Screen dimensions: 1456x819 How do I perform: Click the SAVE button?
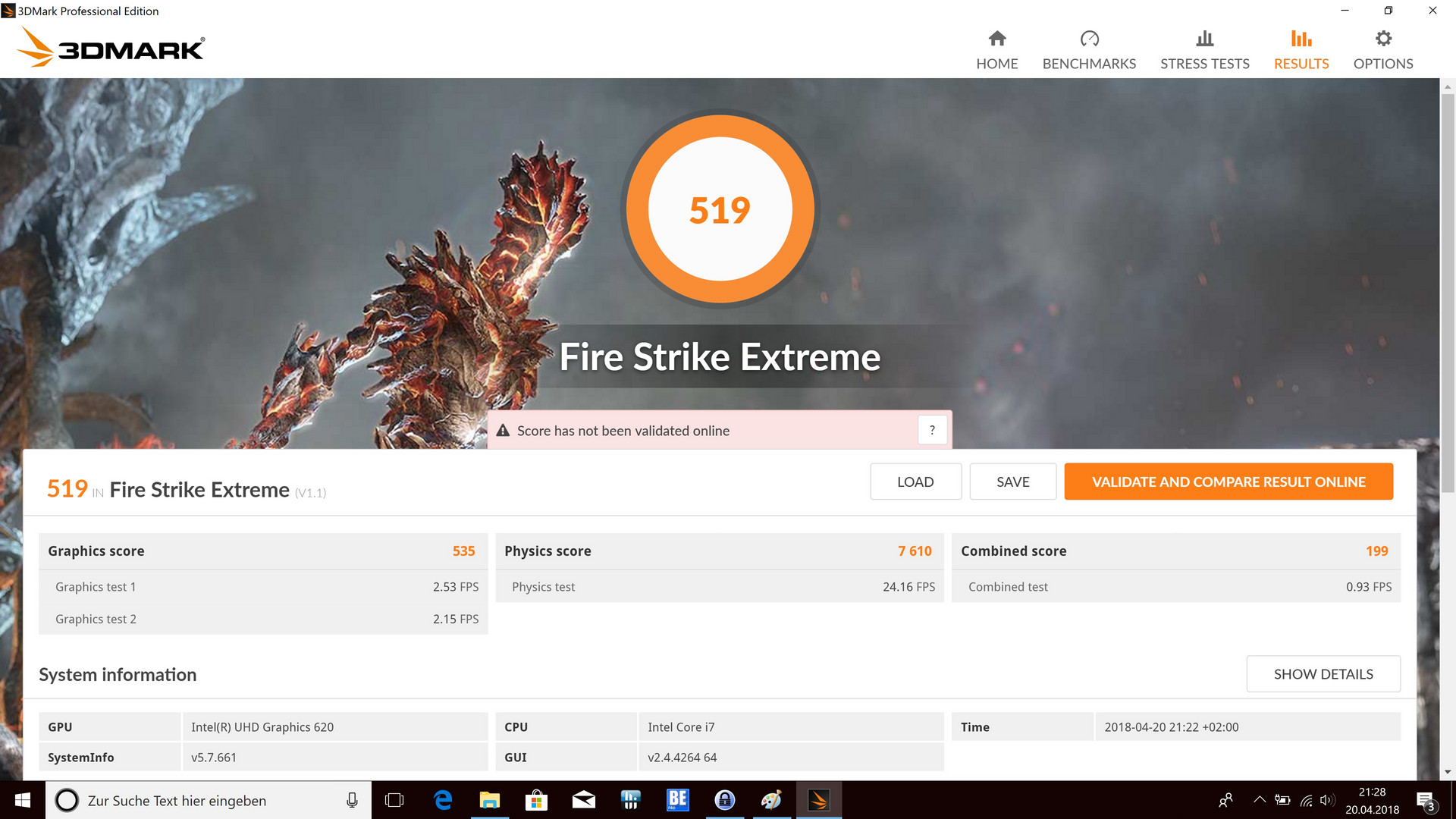pos(1012,482)
